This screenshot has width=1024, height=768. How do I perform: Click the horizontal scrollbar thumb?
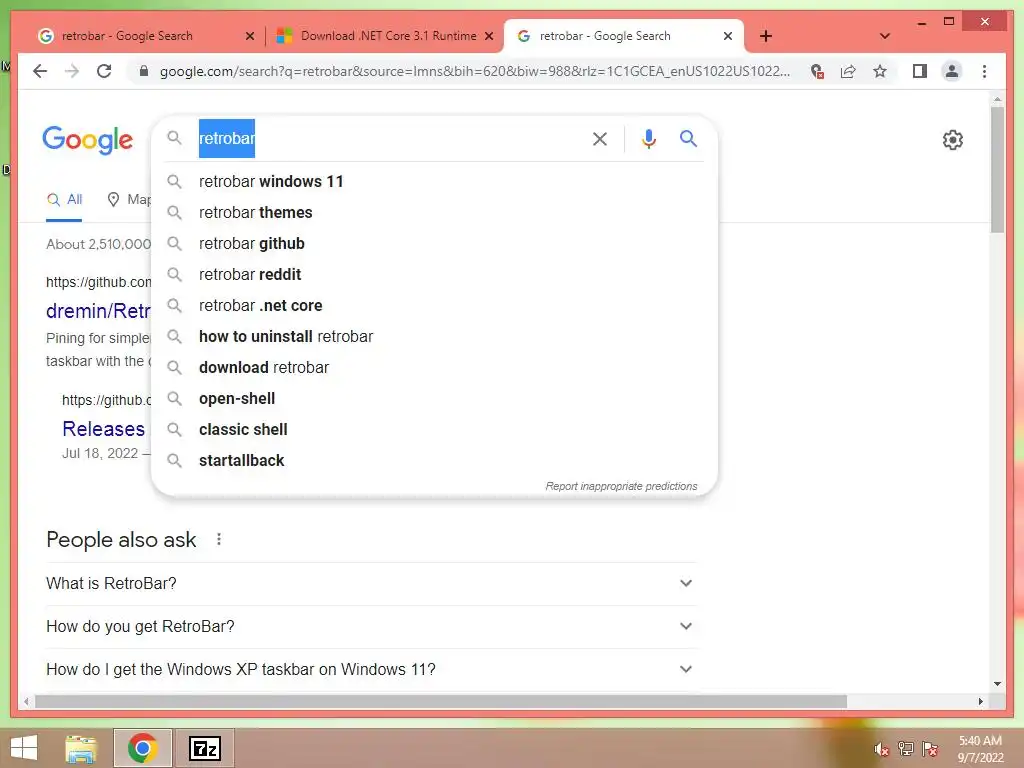tap(441, 701)
